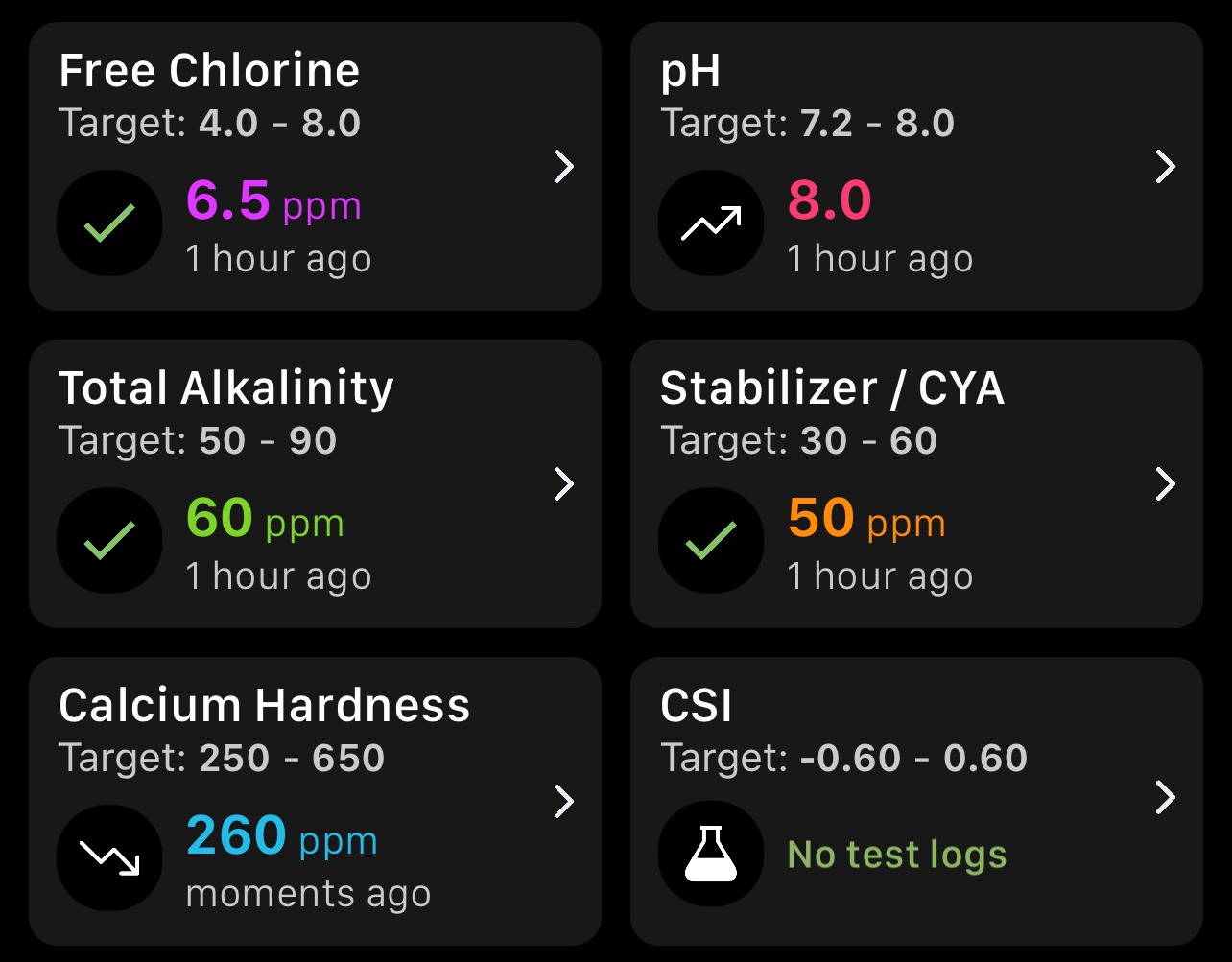
Task: Expand Free Chlorine details via chevron
Action: pyautogui.click(x=564, y=167)
